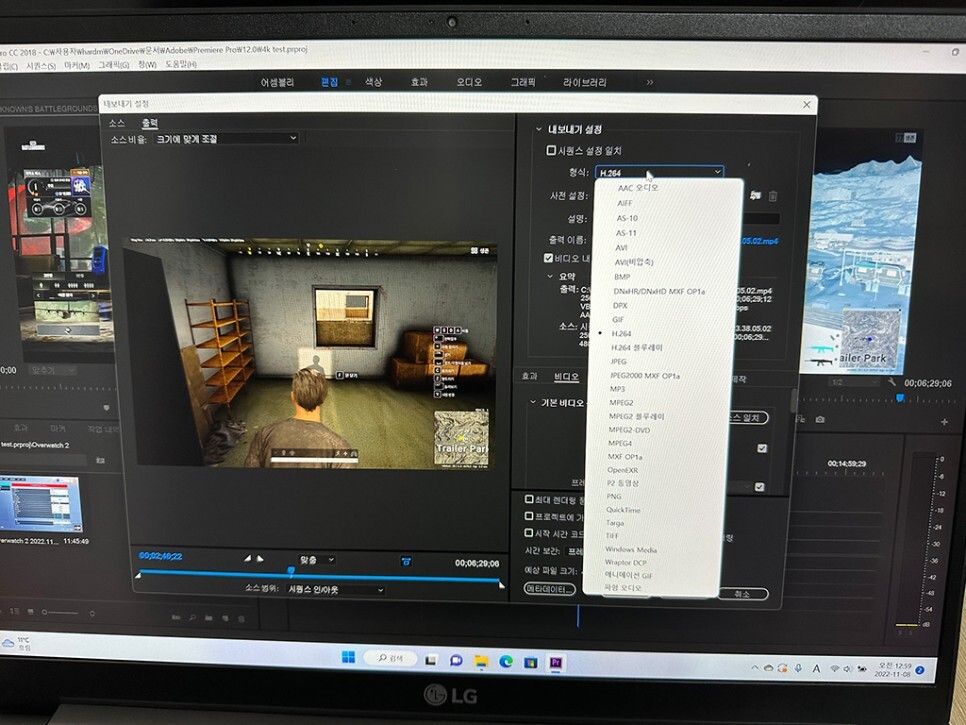Toggle the 시작 시간 코드 설정 checkbox
This screenshot has width=966, height=725.
[529, 532]
